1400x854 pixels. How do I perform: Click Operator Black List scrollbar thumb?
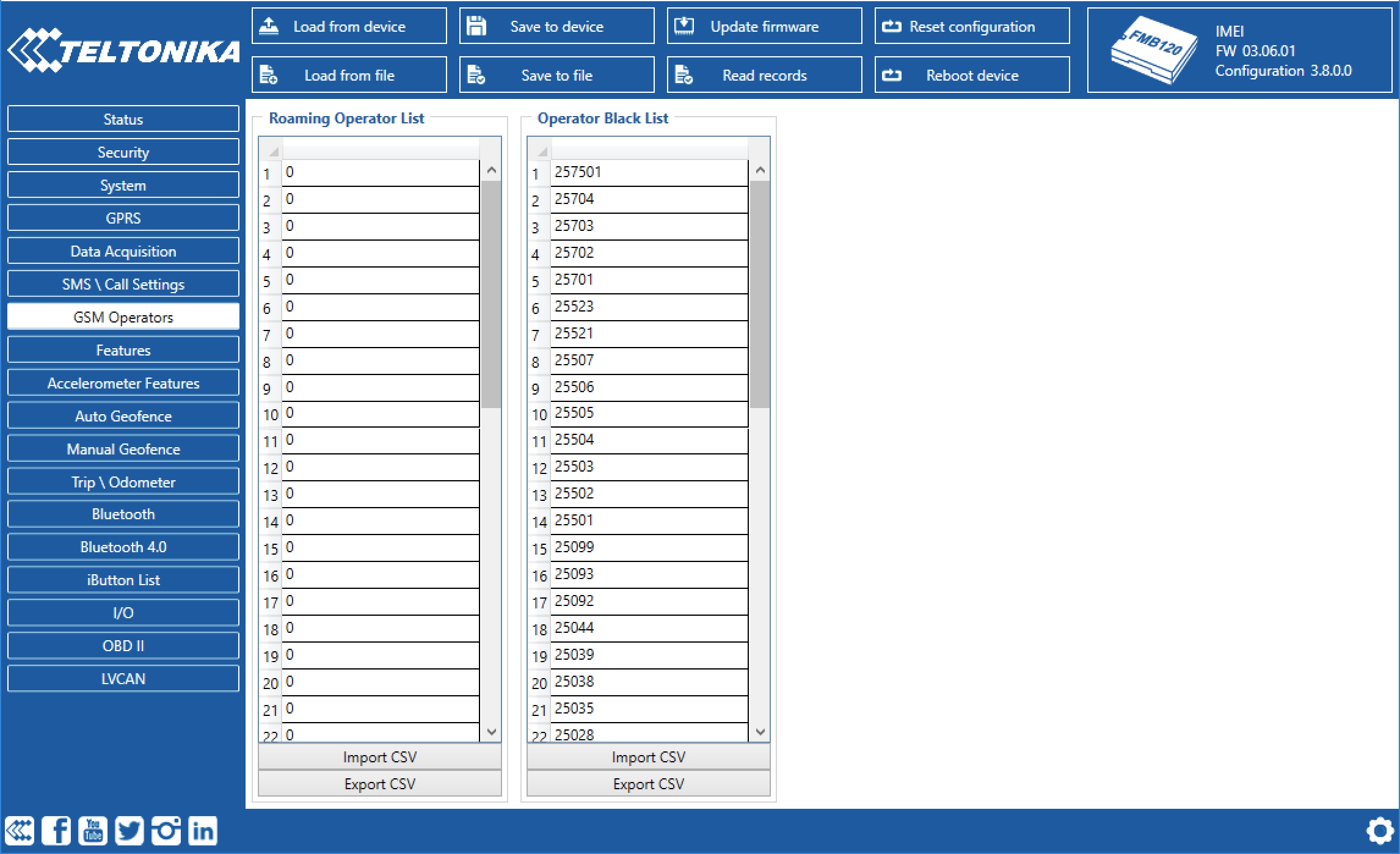pos(760,293)
